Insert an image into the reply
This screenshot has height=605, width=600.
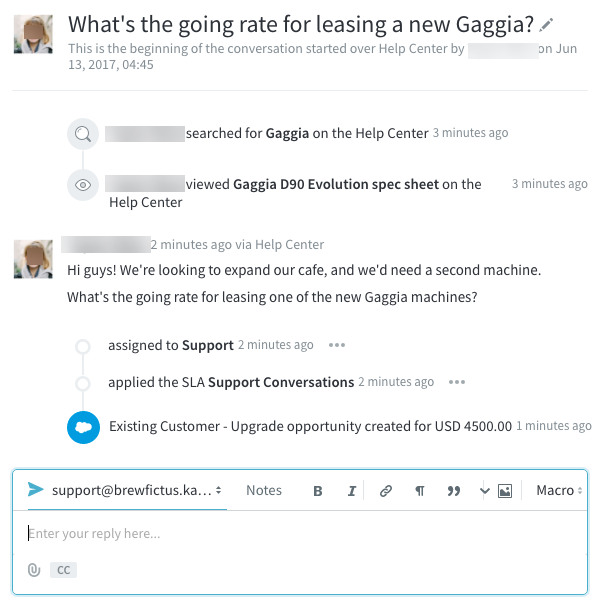[505, 491]
